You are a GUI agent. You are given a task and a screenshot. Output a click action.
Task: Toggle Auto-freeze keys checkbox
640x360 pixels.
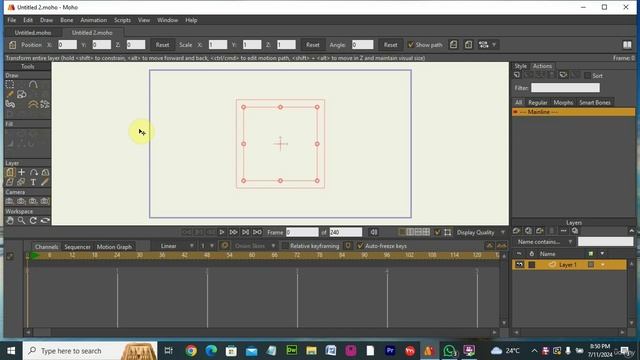click(x=360, y=246)
